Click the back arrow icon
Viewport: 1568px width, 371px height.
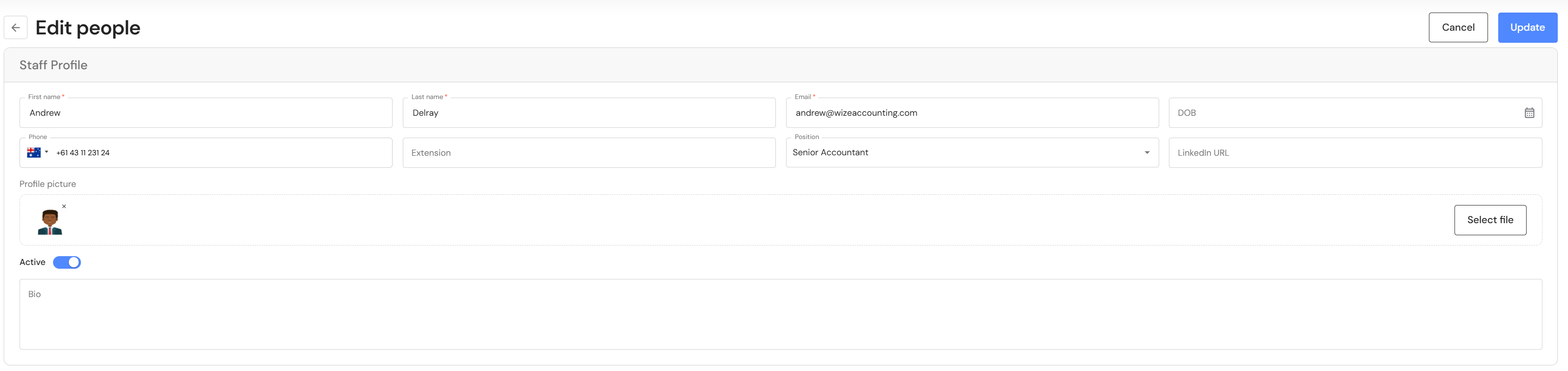16,27
